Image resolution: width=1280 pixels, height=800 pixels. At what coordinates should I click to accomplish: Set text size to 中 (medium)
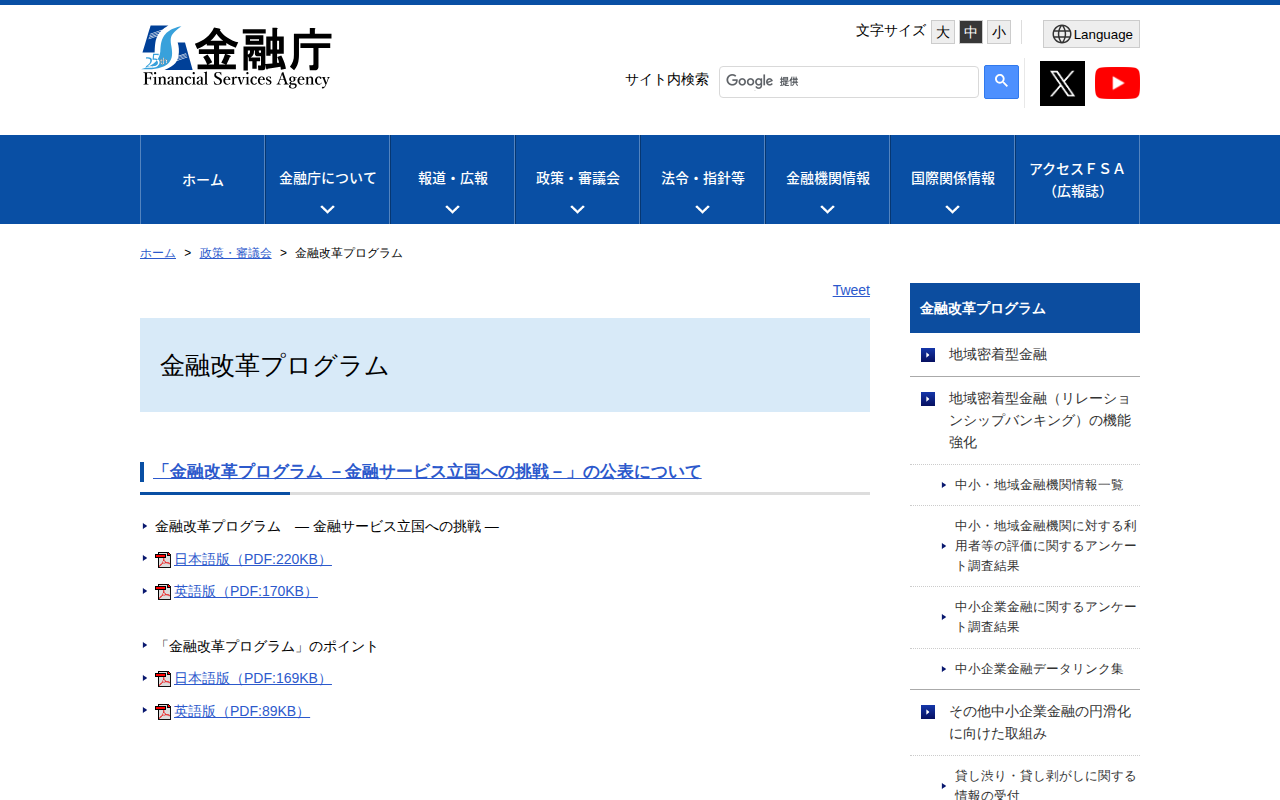(971, 32)
